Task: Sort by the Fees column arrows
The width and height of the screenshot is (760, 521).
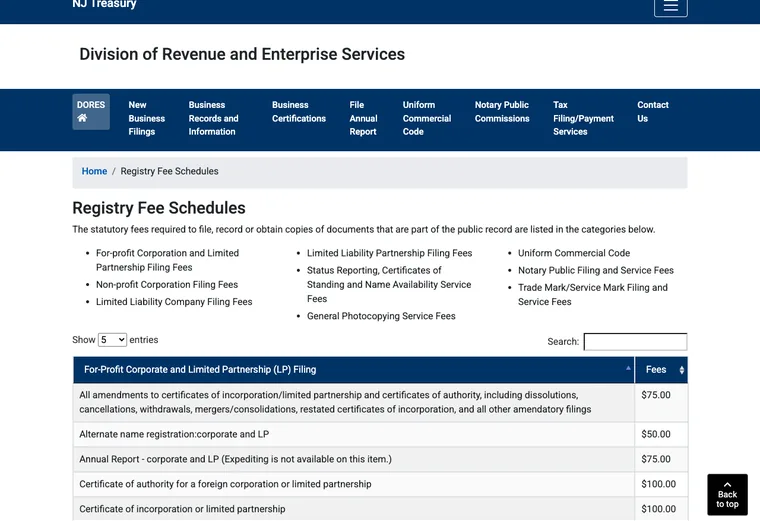Action: pos(681,370)
